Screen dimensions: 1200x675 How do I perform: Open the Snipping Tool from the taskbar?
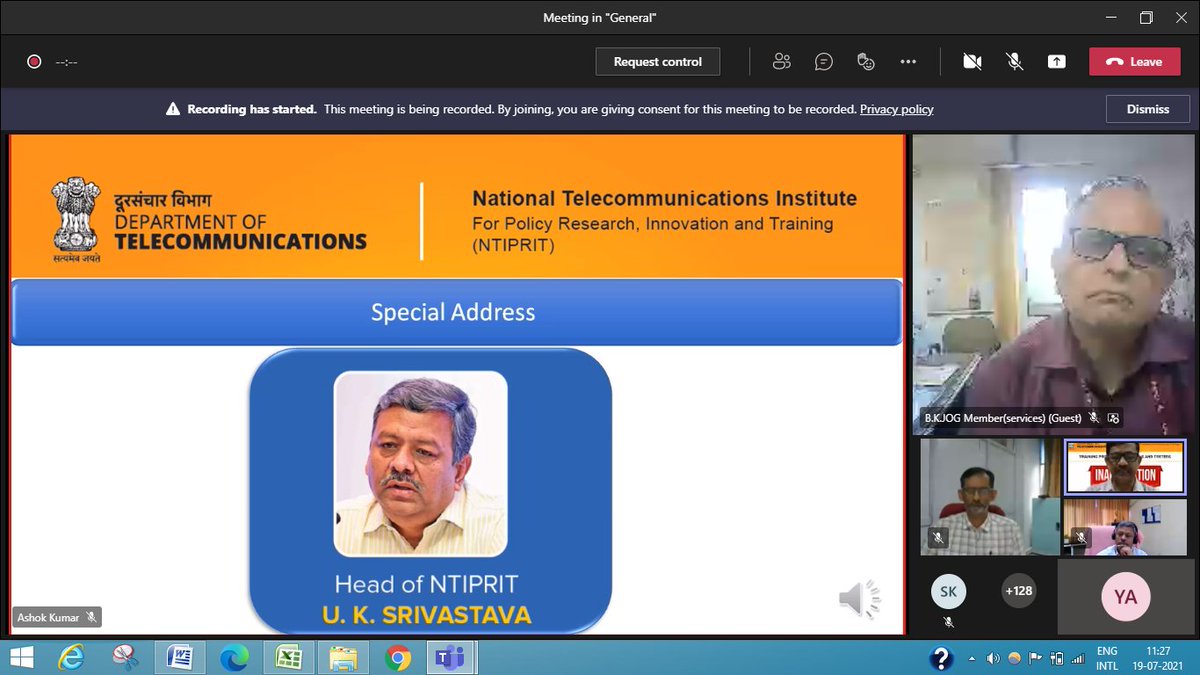click(126, 657)
